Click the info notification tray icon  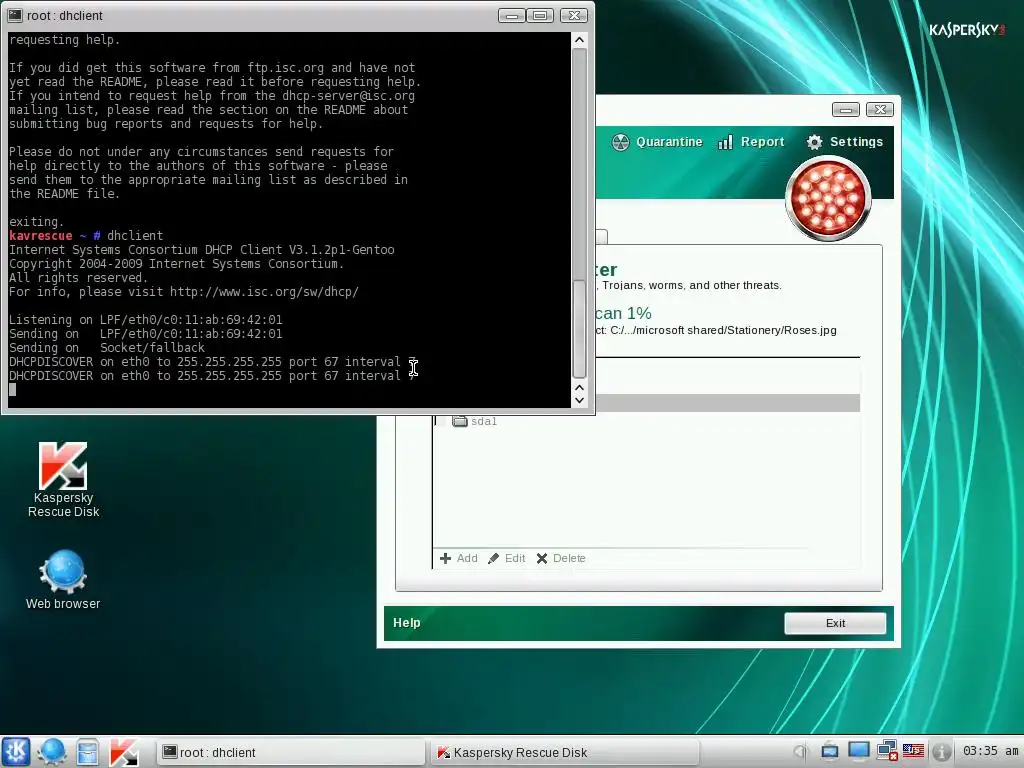pyautogui.click(x=940, y=752)
